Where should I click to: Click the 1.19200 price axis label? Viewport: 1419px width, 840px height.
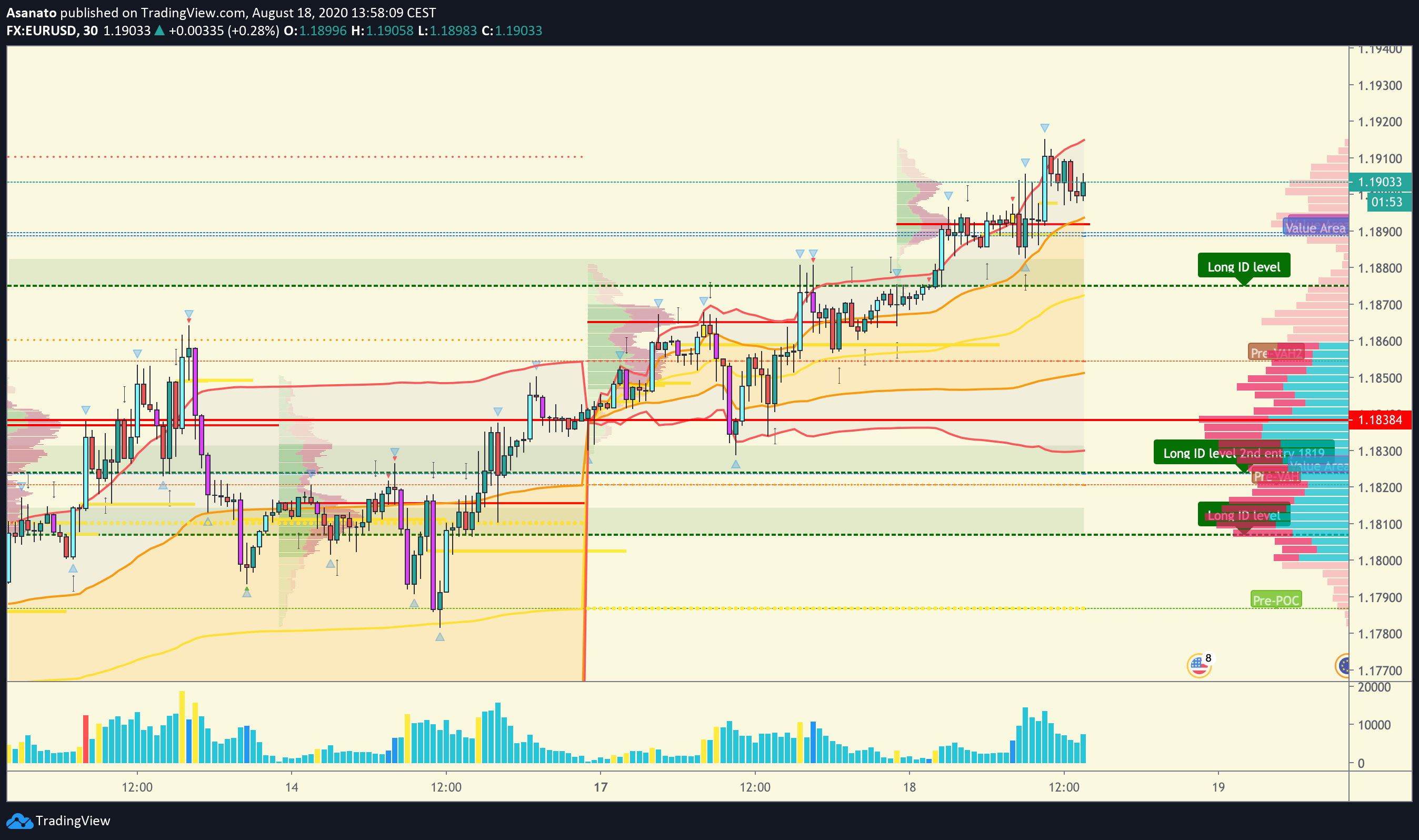1380,122
